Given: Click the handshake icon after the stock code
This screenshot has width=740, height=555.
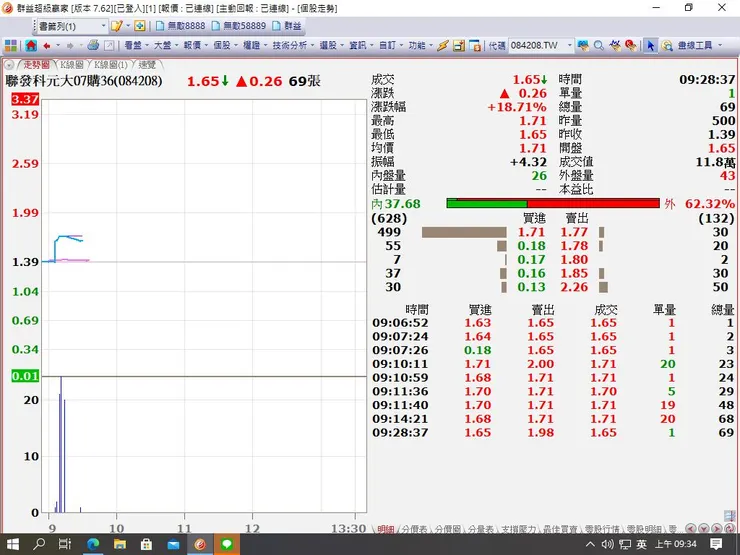Looking at the screenshot, I should [x=583, y=45].
